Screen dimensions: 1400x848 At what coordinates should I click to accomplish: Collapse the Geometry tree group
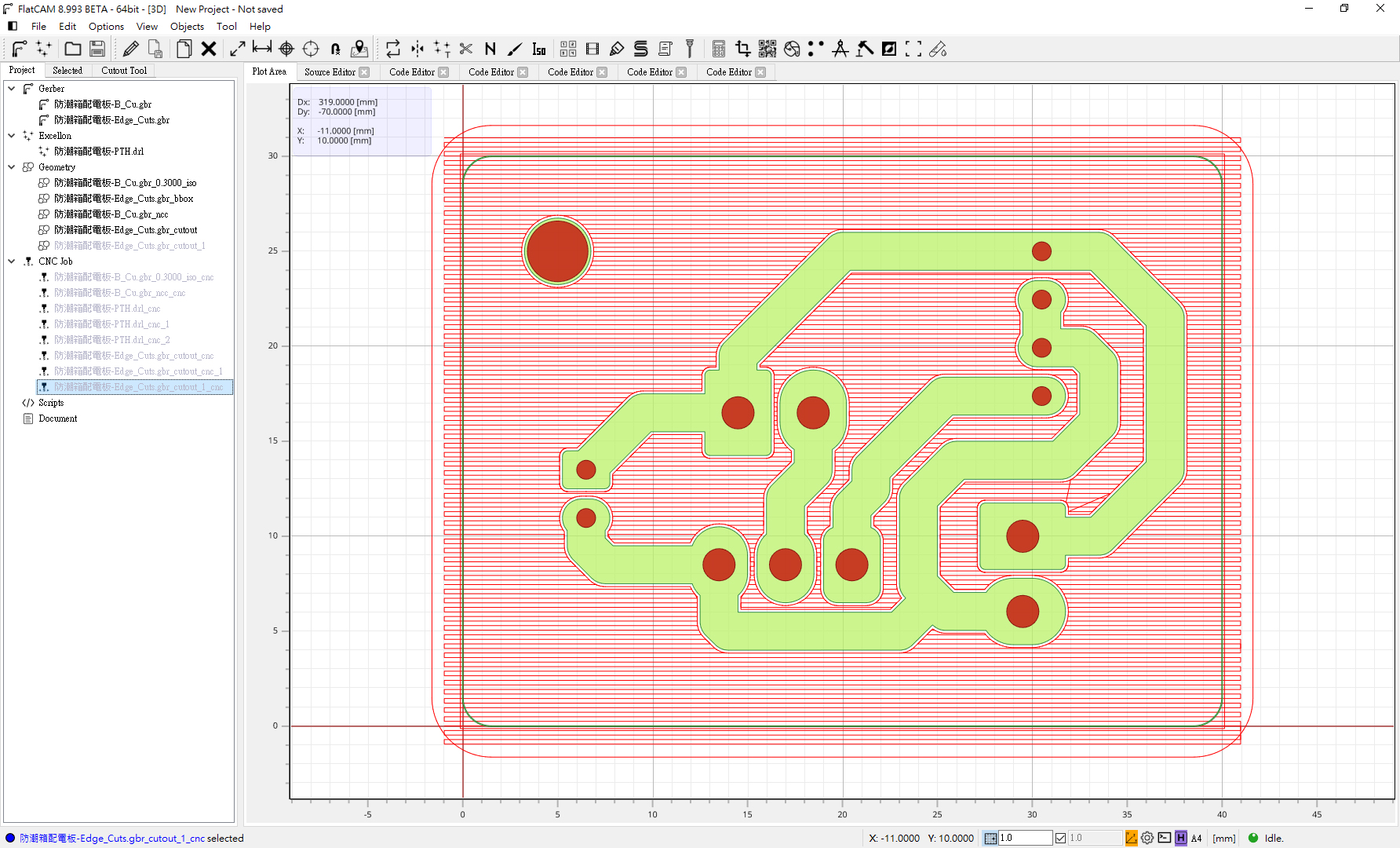[12, 167]
